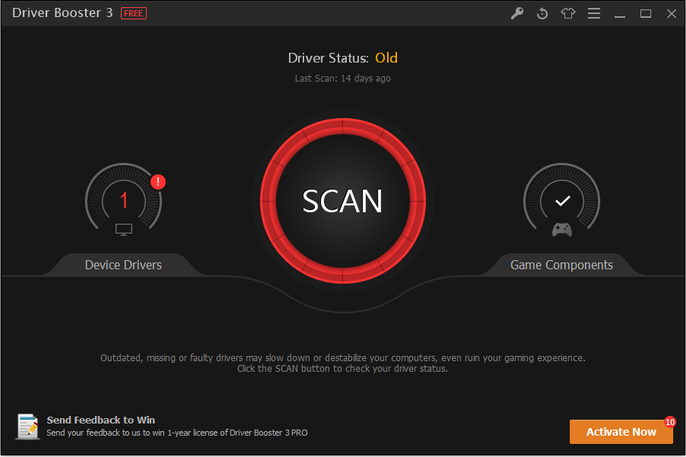Viewport: 686px width, 457px height.
Task: Maximize the Driver Booster window
Action: 645,14
